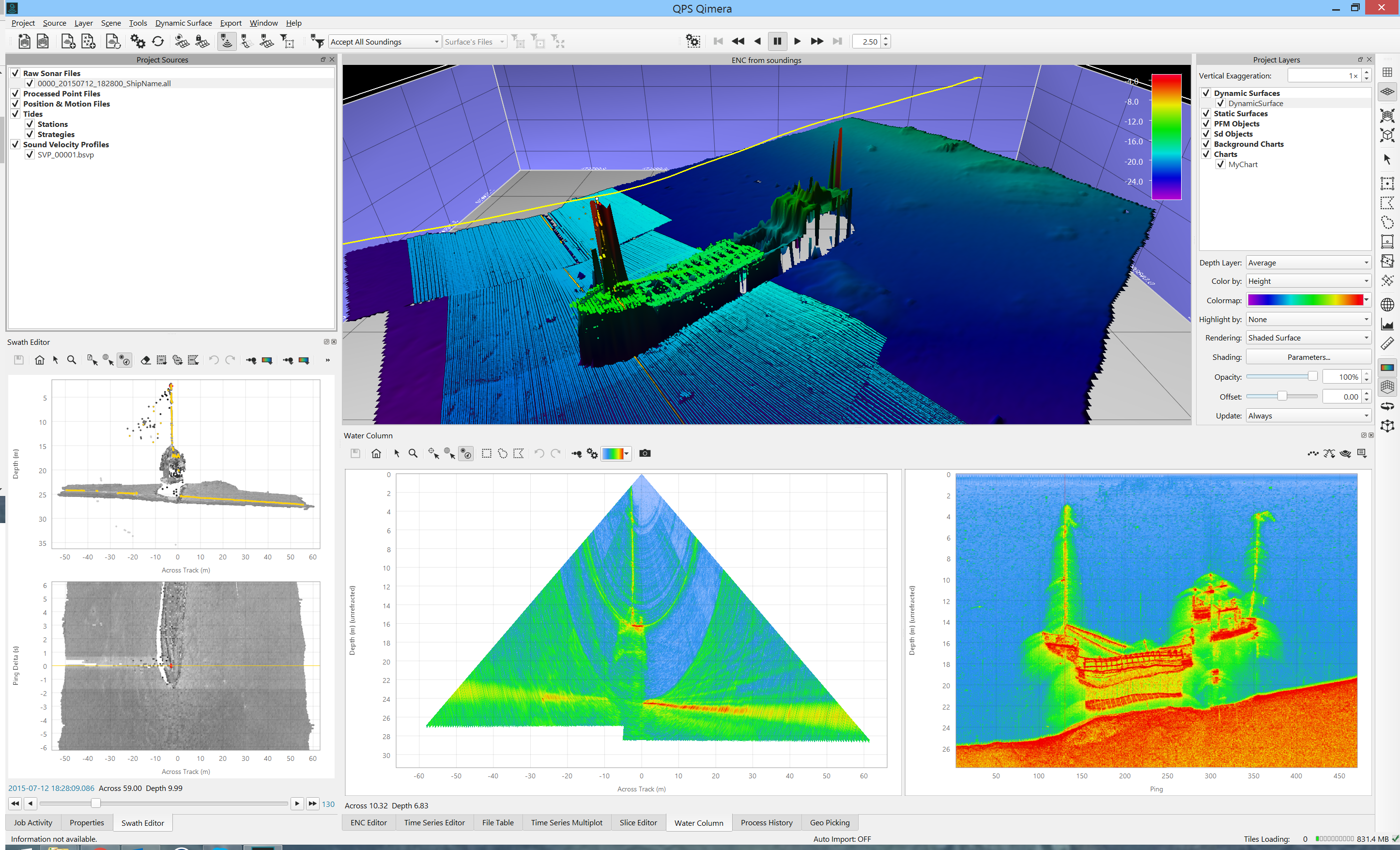Expand the Accept All Soundings dropdown

coord(436,42)
